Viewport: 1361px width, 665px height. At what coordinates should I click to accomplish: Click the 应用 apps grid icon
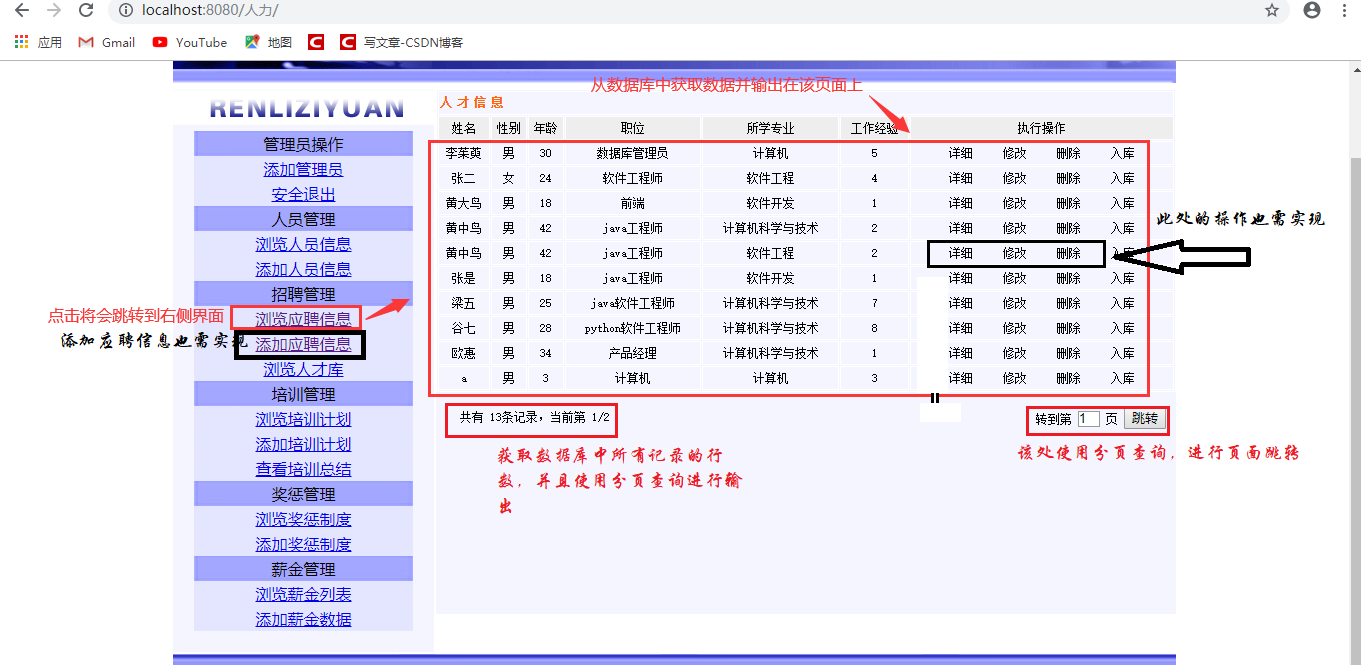tap(19, 42)
